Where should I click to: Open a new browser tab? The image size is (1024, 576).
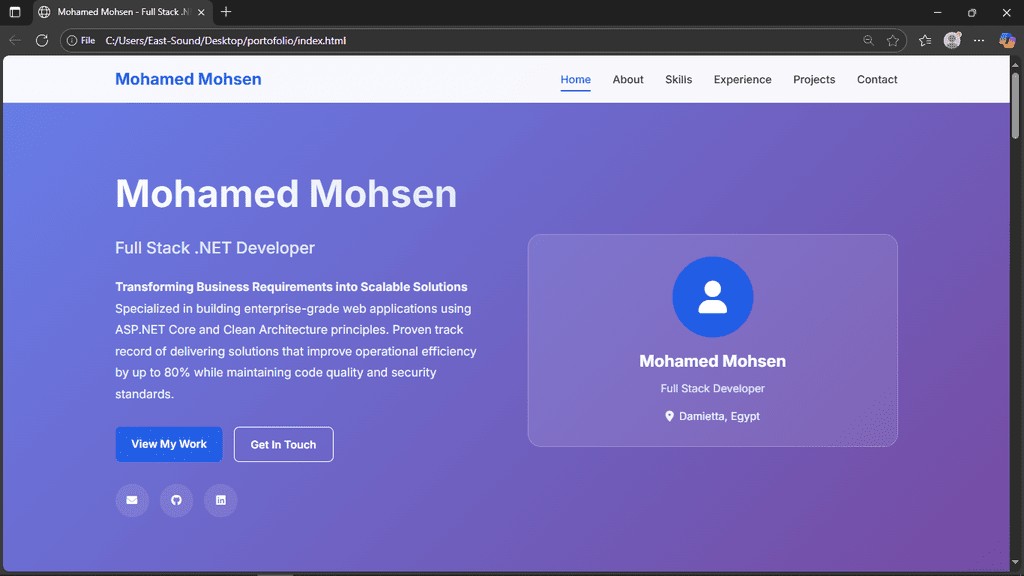click(226, 12)
